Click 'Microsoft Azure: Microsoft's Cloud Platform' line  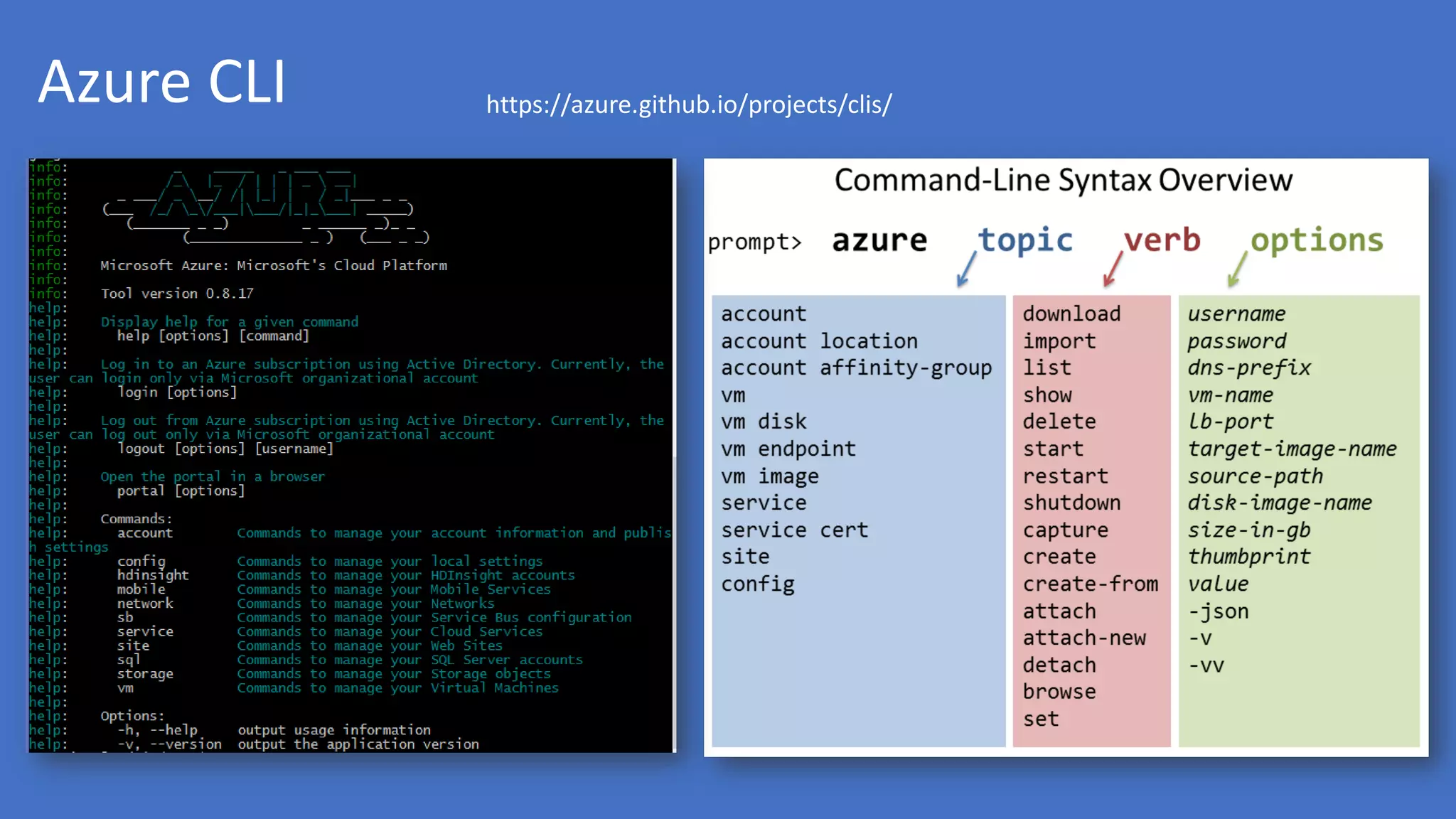pos(274,265)
